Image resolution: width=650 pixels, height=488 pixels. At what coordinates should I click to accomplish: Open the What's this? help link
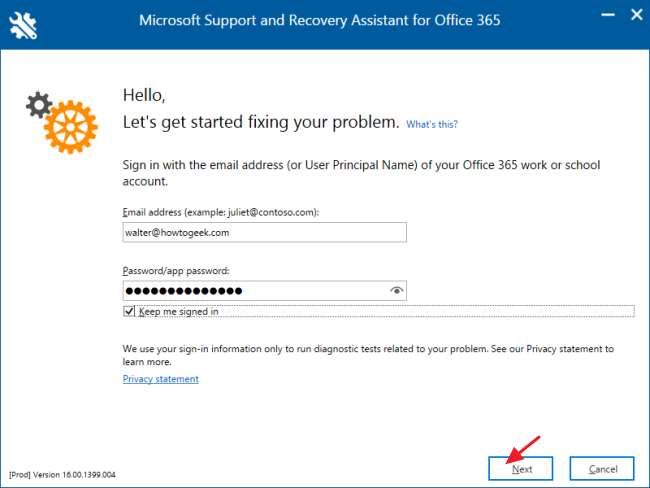432,124
